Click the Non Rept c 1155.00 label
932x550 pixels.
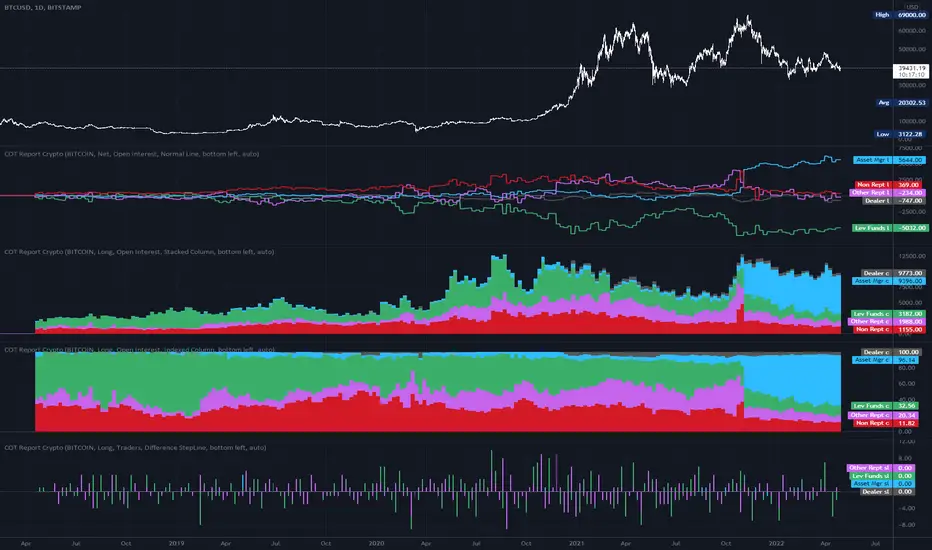pos(890,329)
